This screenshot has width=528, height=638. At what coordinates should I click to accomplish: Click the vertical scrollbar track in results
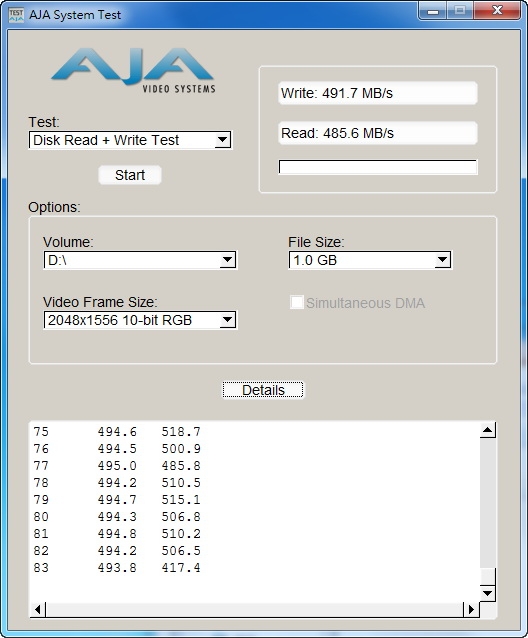point(487,503)
